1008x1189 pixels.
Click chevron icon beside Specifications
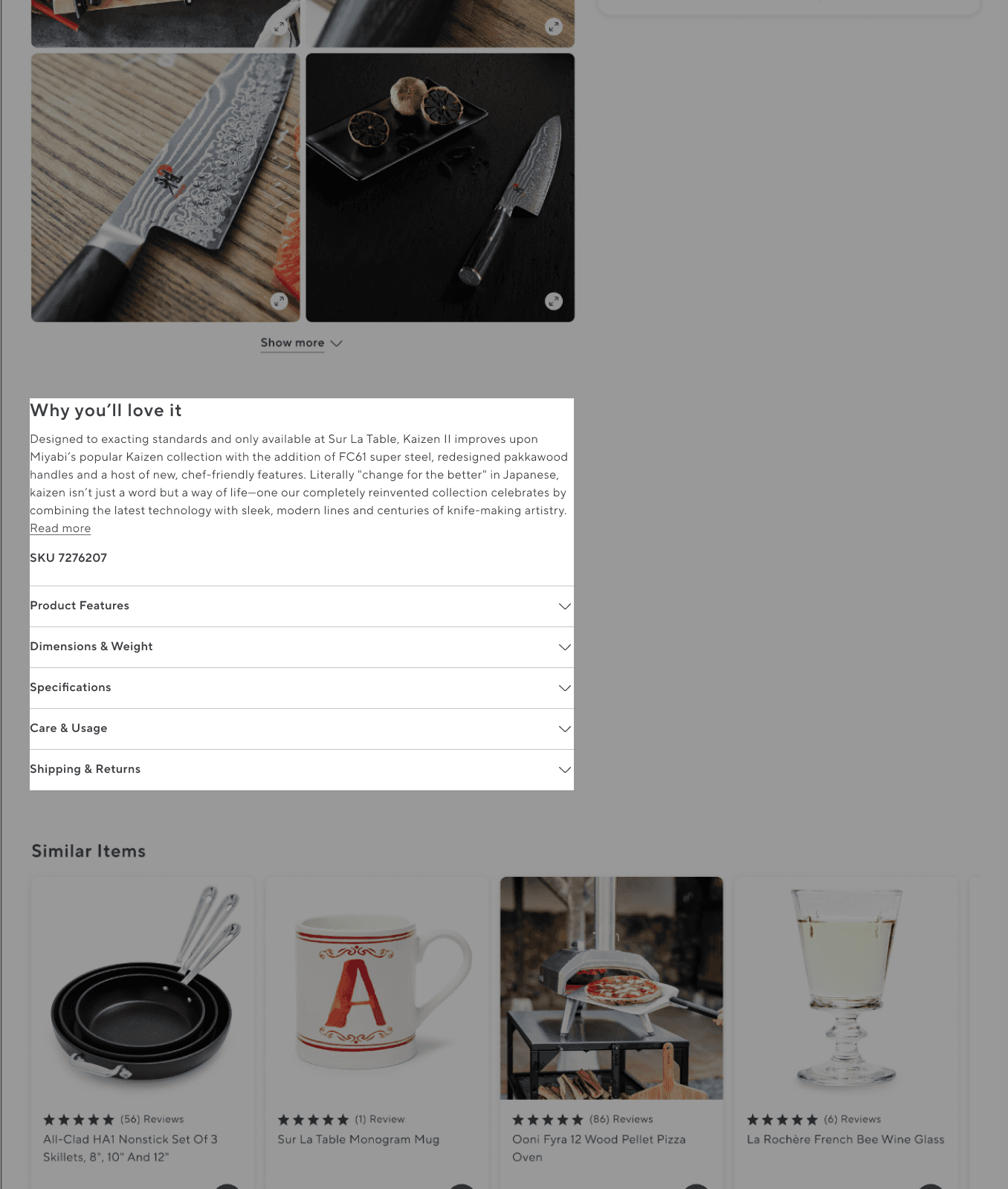click(x=565, y=688)
